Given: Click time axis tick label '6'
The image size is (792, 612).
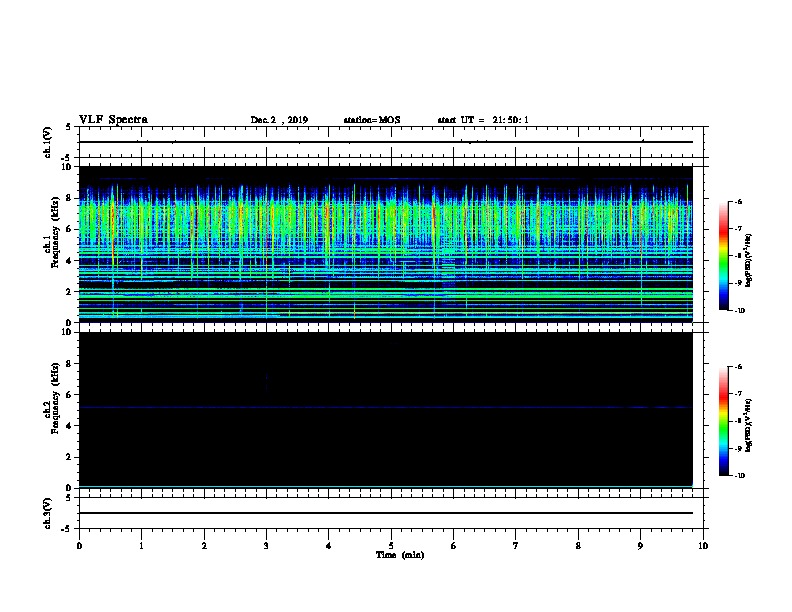Looking at the screenshot, I should point(453,546).
